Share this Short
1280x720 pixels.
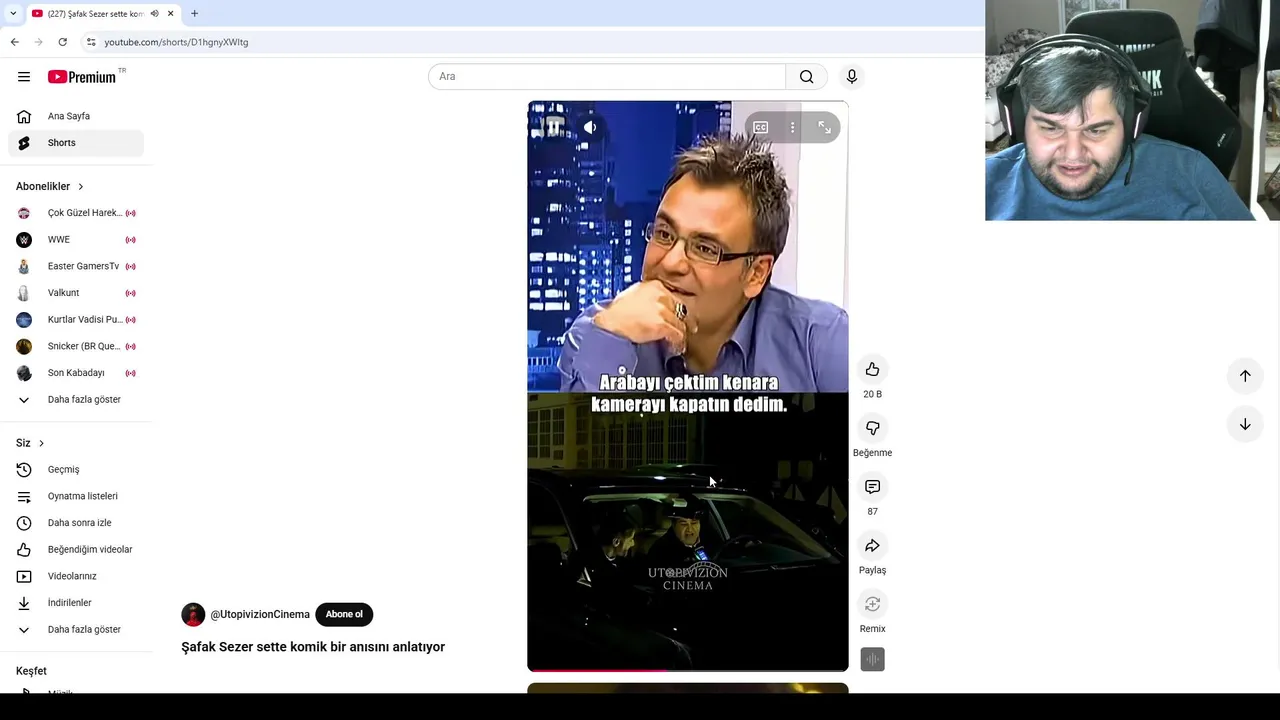point(872,546)
